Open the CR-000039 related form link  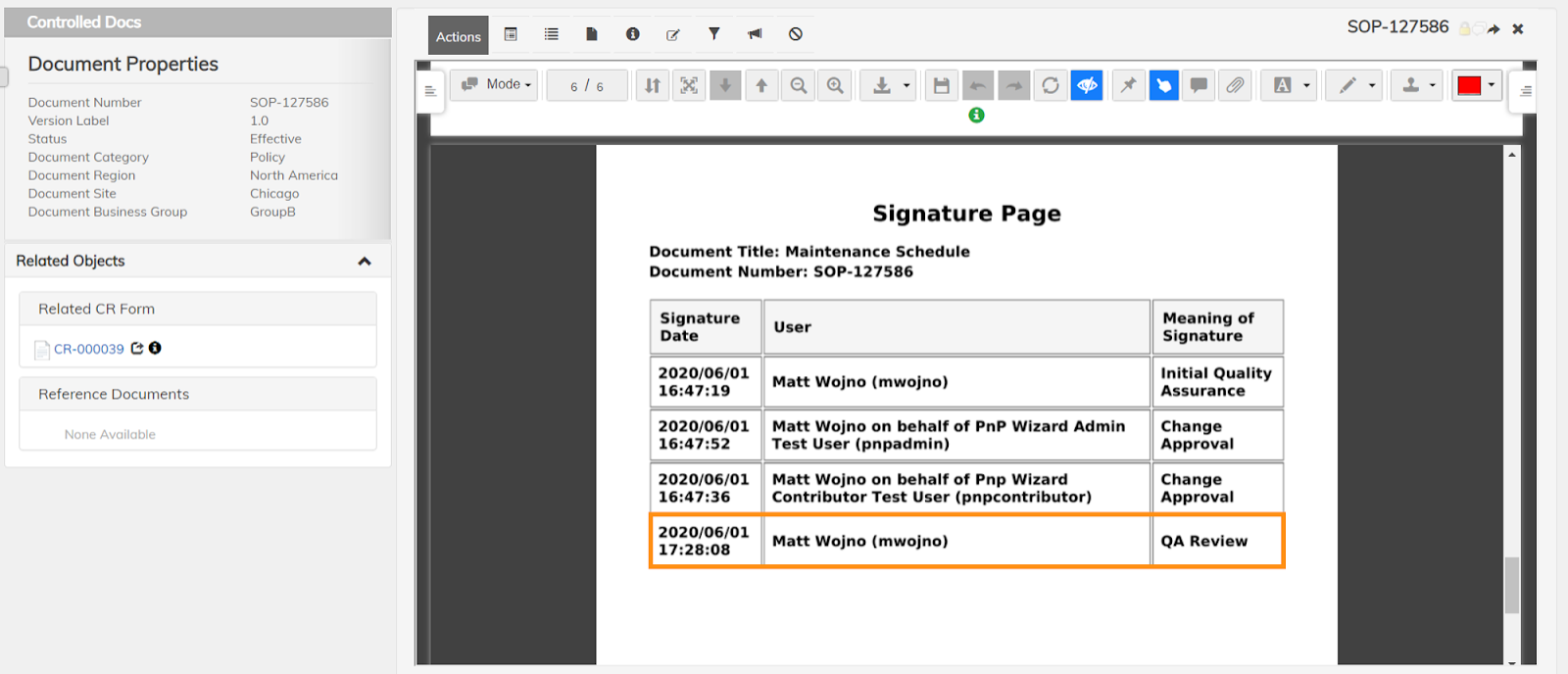(88, 349)
